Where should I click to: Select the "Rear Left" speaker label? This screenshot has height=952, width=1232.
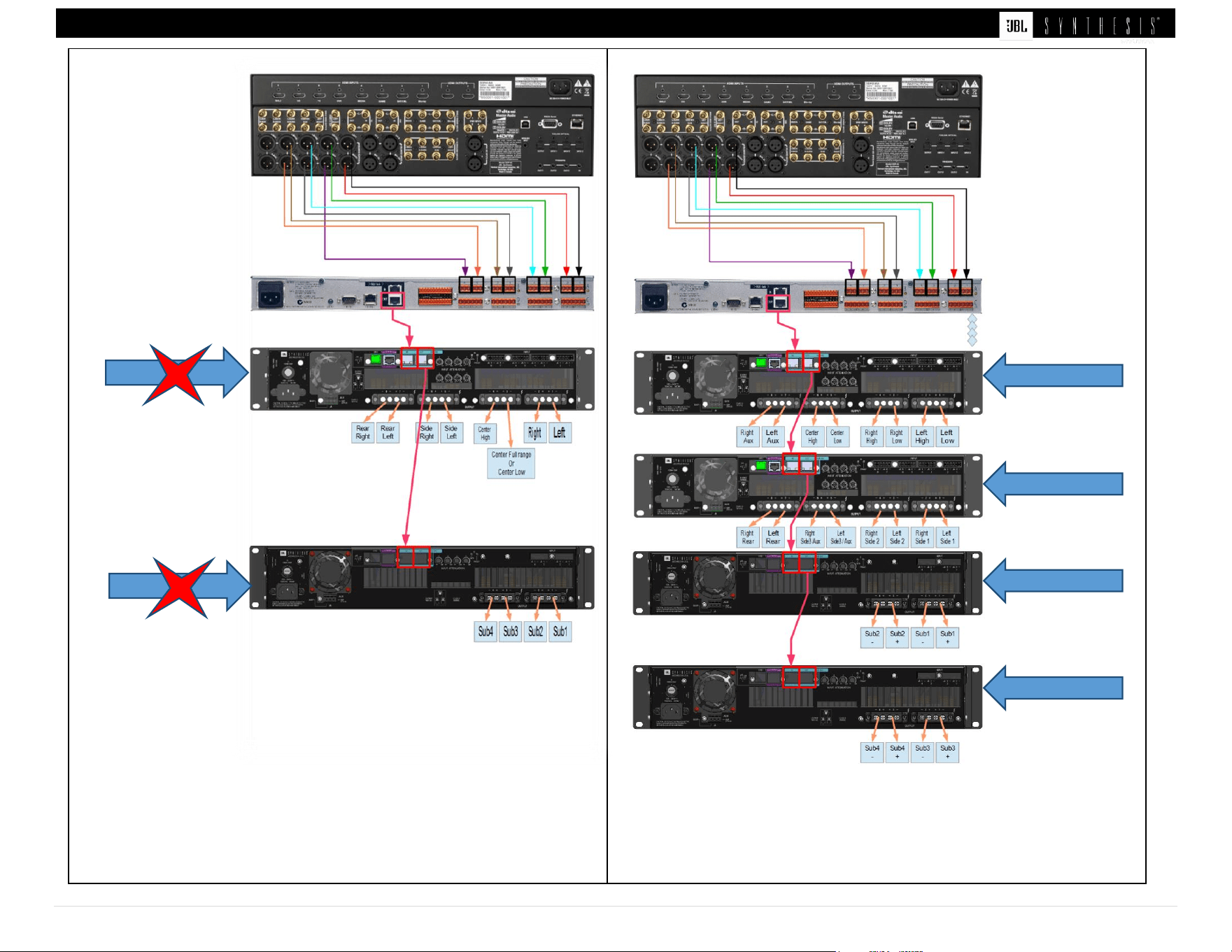tap(388, 432)
